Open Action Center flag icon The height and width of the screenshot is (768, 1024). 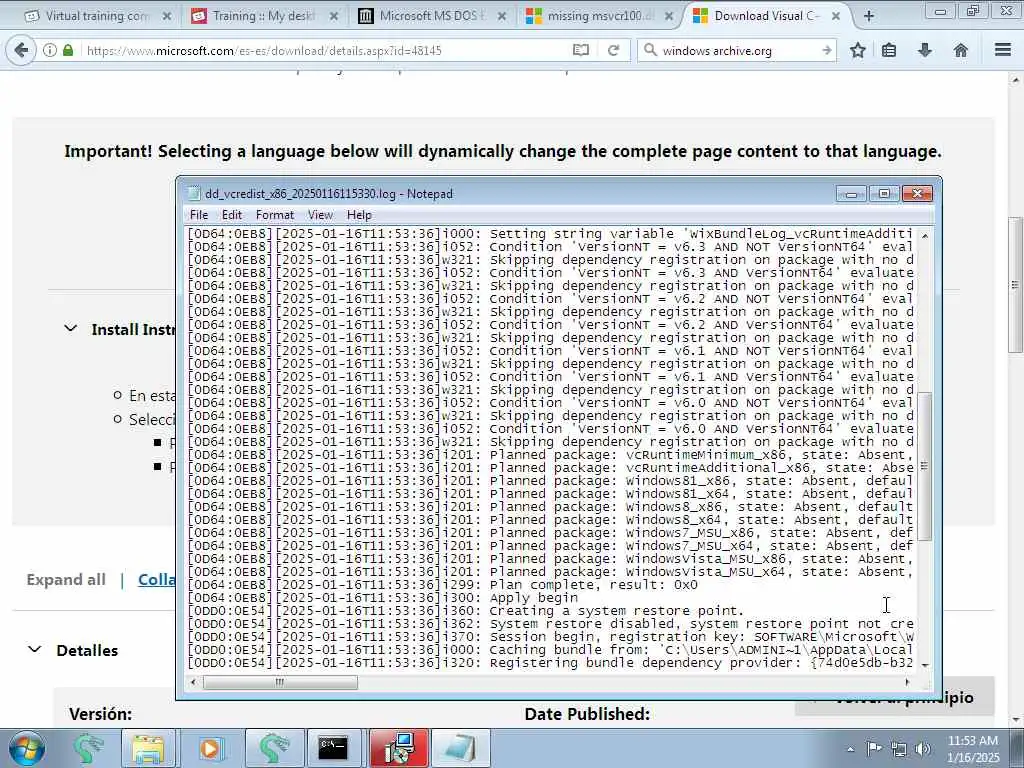873,748
